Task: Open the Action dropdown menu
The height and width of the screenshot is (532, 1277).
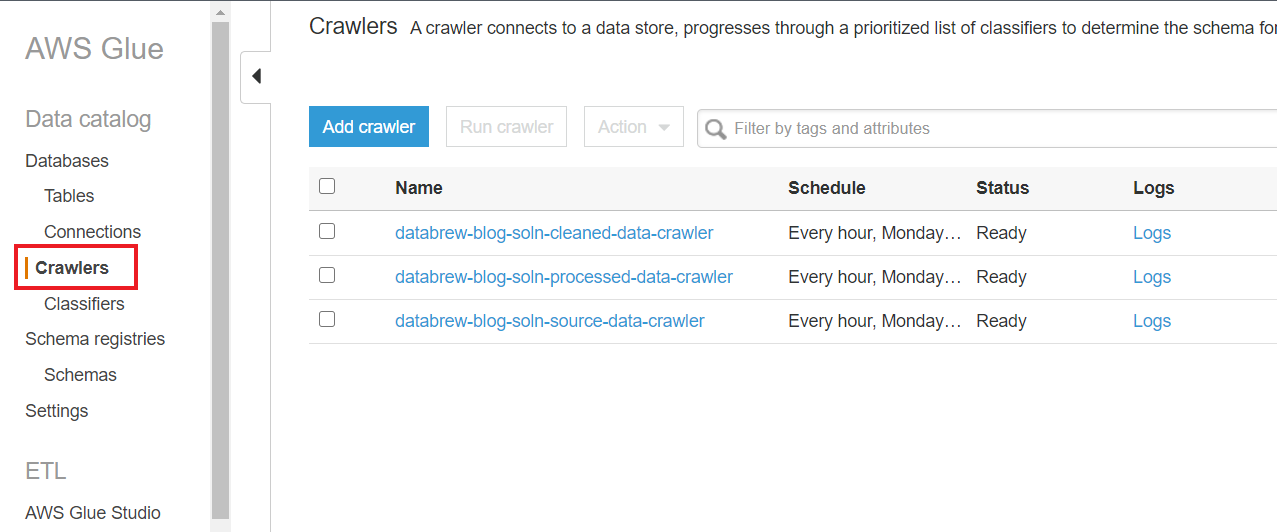Action: (x=633, y=127)
